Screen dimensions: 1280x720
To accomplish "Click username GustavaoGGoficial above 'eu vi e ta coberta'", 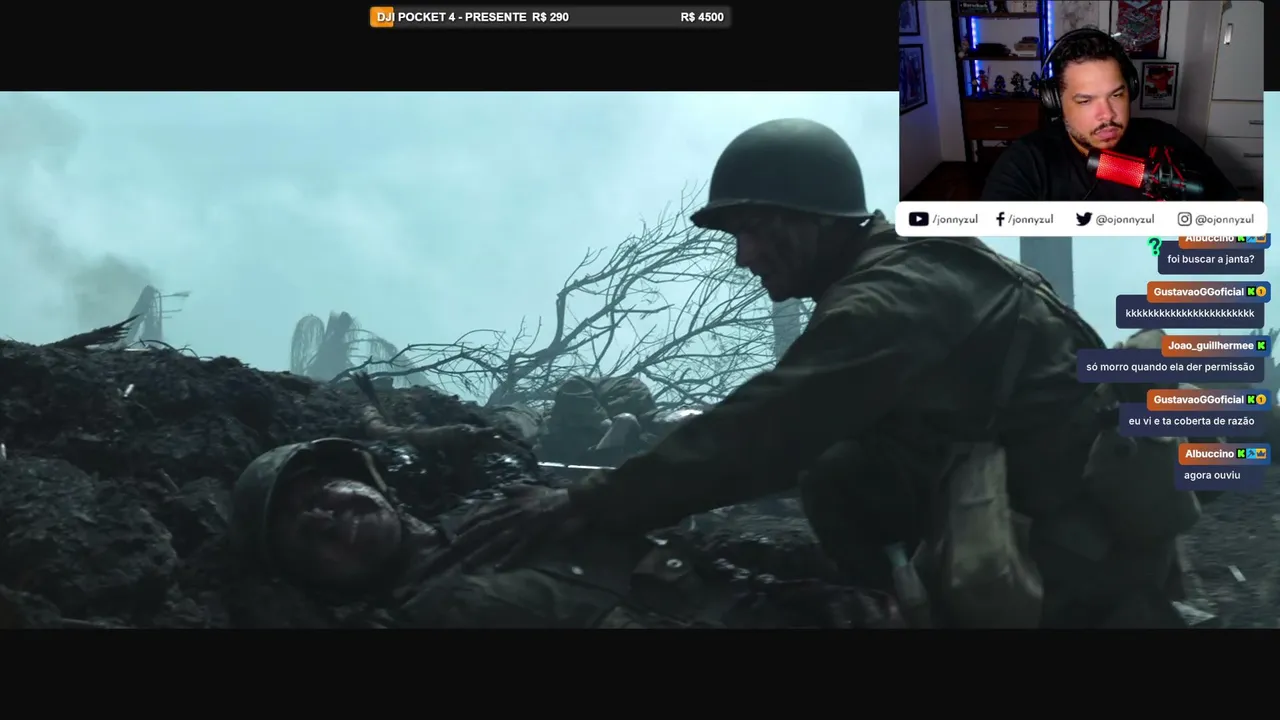I will point(1199,400).
